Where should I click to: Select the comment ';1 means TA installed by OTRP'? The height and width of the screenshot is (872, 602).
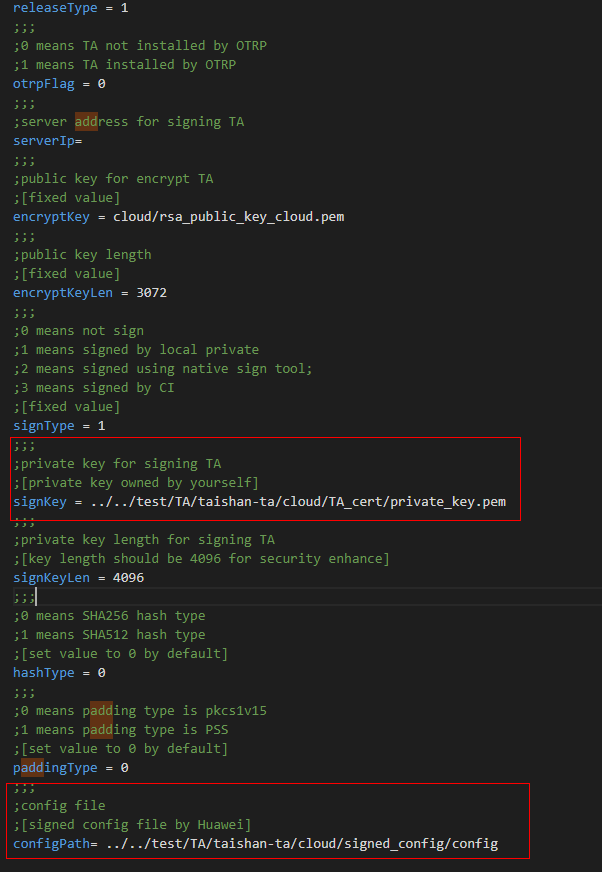[x=125, y=65]
